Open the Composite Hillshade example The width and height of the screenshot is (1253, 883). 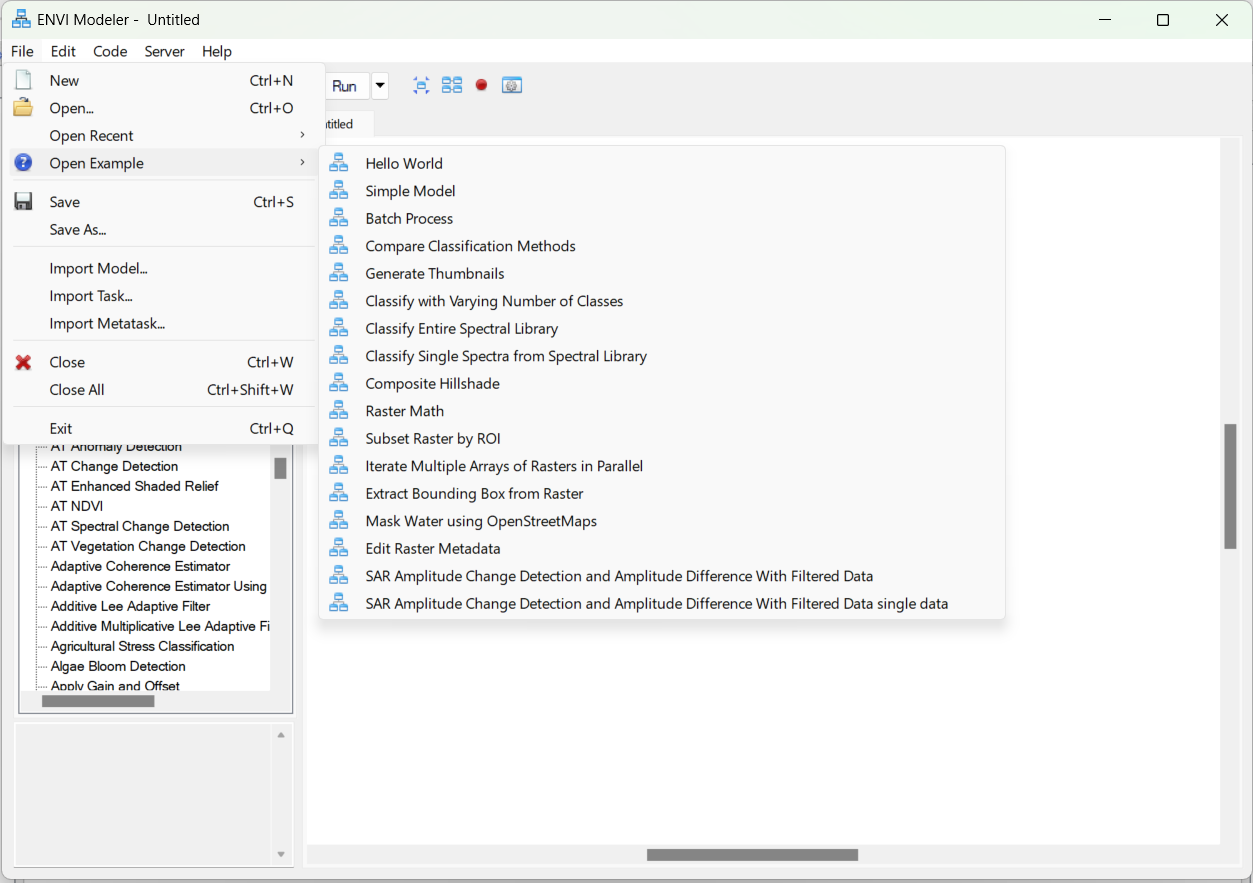(x=432, y=384)
